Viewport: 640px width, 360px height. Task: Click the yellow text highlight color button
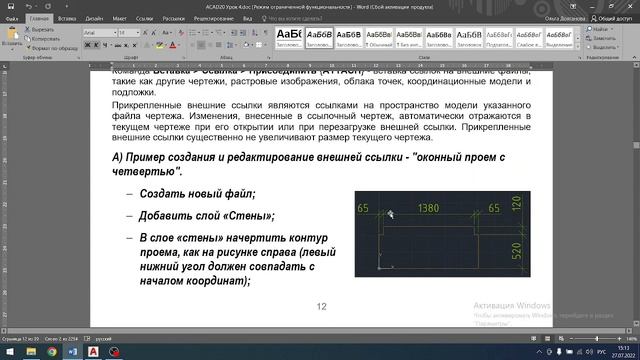tap(159, 45)
